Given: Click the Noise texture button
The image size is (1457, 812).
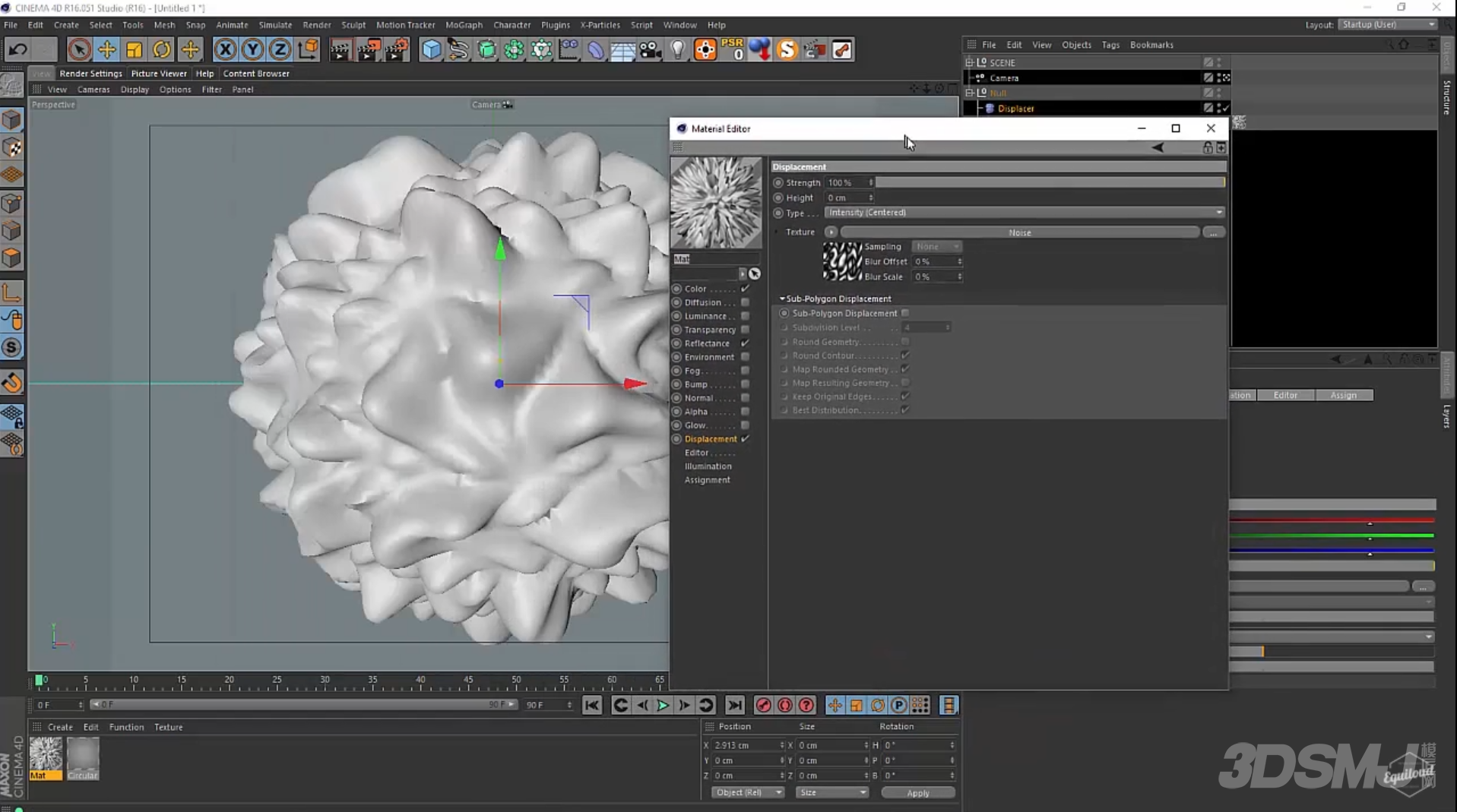Looking at the screenshot, I should [1019, 232].
